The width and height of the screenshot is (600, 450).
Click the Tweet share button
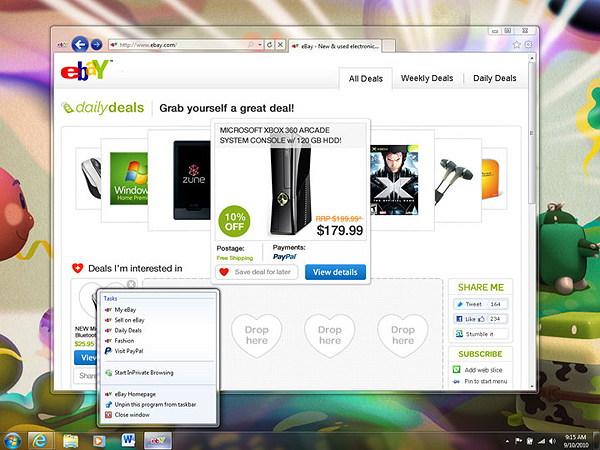coord(481,304)
